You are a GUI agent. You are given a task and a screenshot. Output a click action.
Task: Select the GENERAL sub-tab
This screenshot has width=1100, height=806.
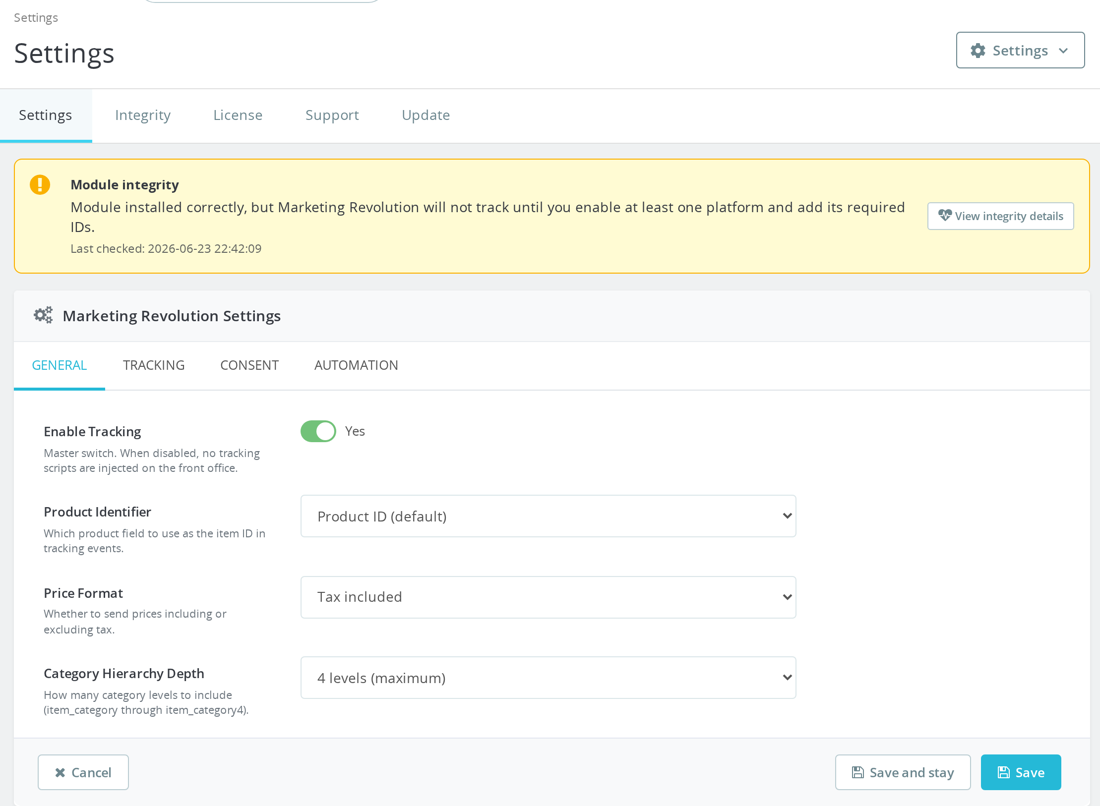tap(60, 365)
